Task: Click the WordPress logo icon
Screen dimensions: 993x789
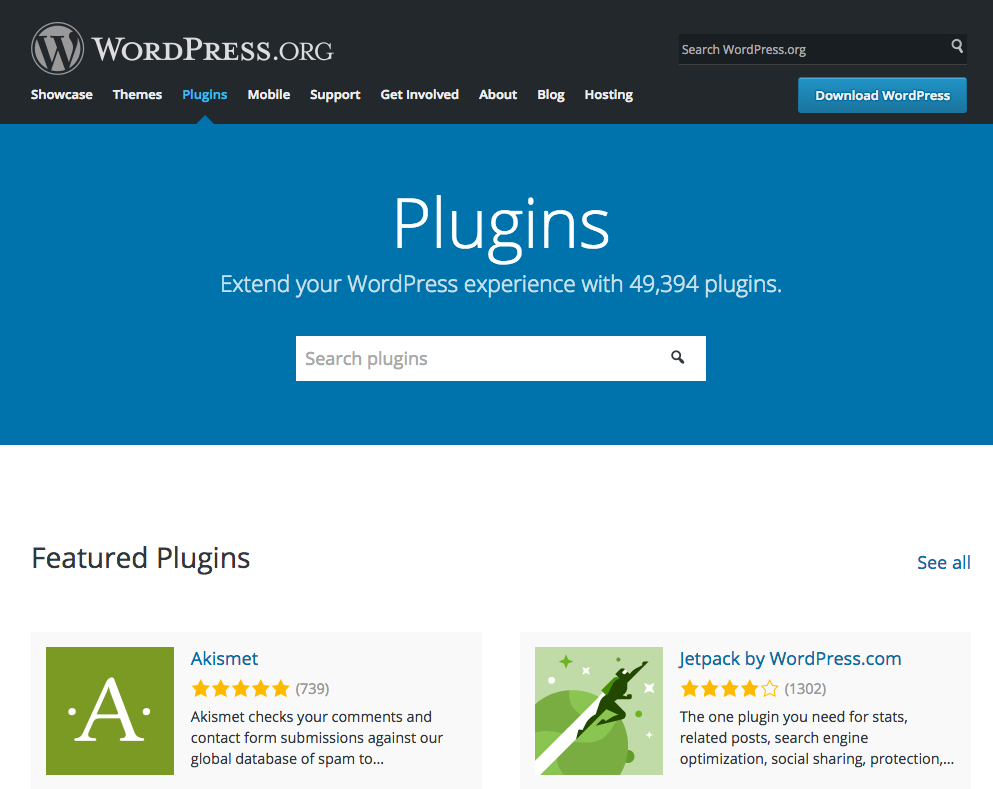Action: pos(57,49)
